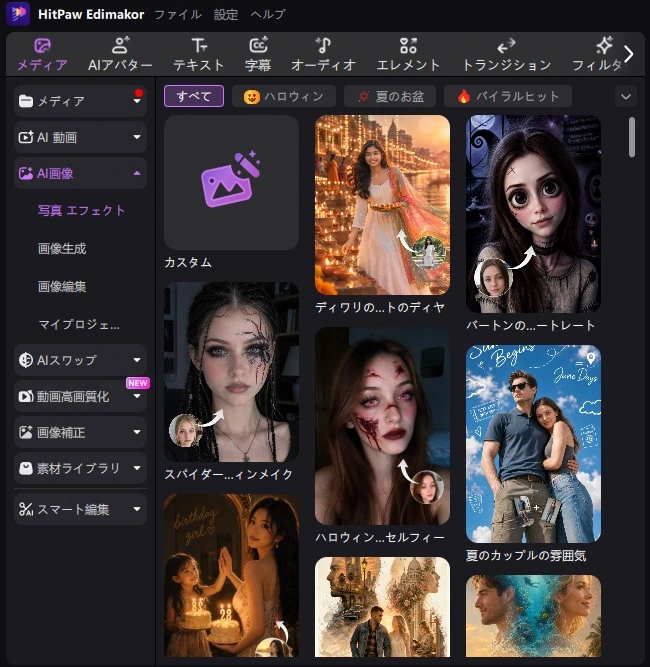This screenshot has height=667, width=650.
Task: Click the AIスワップ sidebar icon
Action: pyautogui.click(x=26, y=360)
